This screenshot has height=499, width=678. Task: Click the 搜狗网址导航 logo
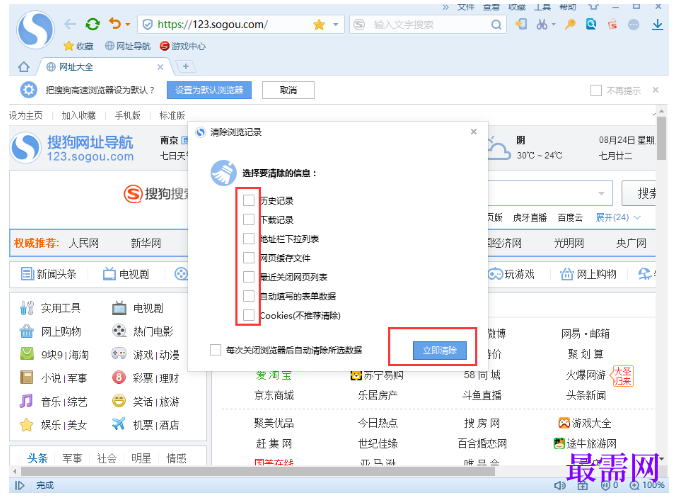(73, 148)
